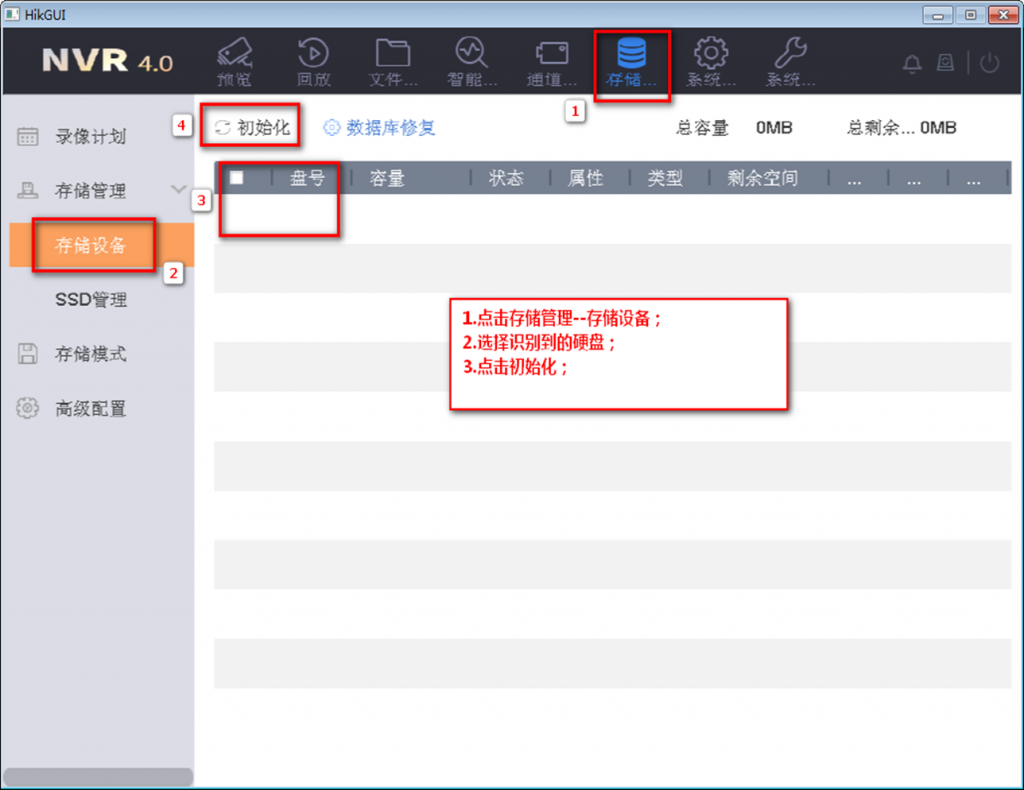Viewport: 1024px width, 790px height.
Task: Click the user icon beside the bell
Action: point(945,64)
